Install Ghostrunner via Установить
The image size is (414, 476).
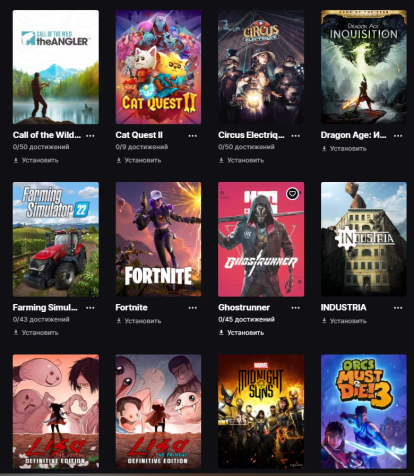coord(241,333)
